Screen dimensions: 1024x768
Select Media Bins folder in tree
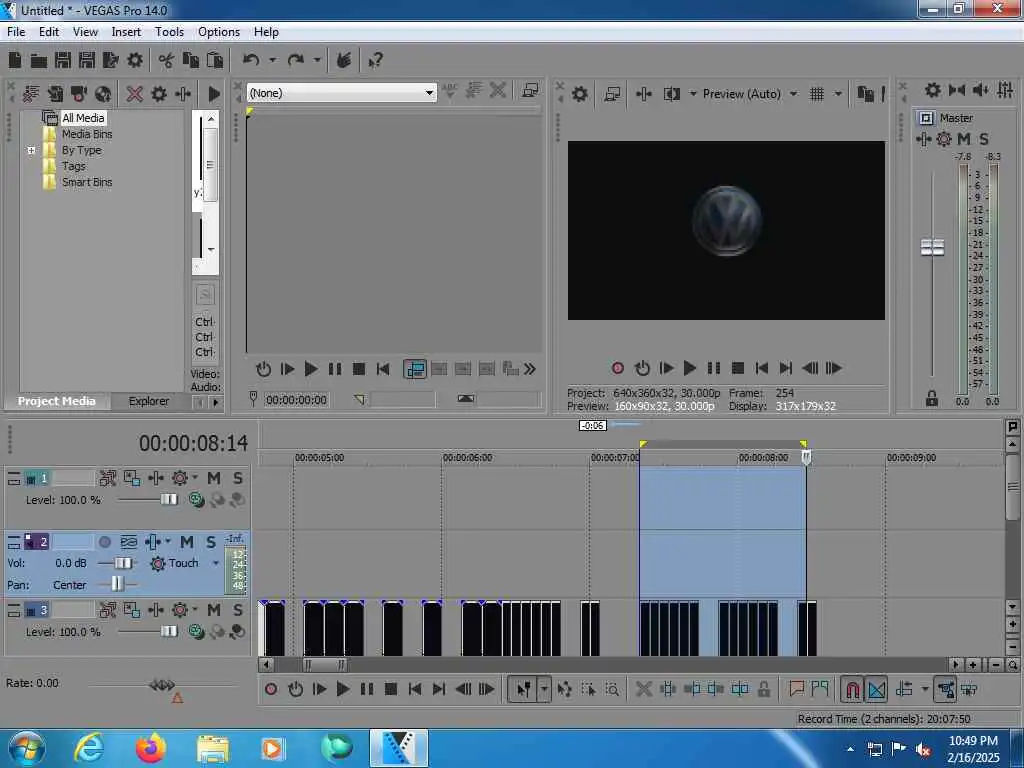tap(87, 135)
